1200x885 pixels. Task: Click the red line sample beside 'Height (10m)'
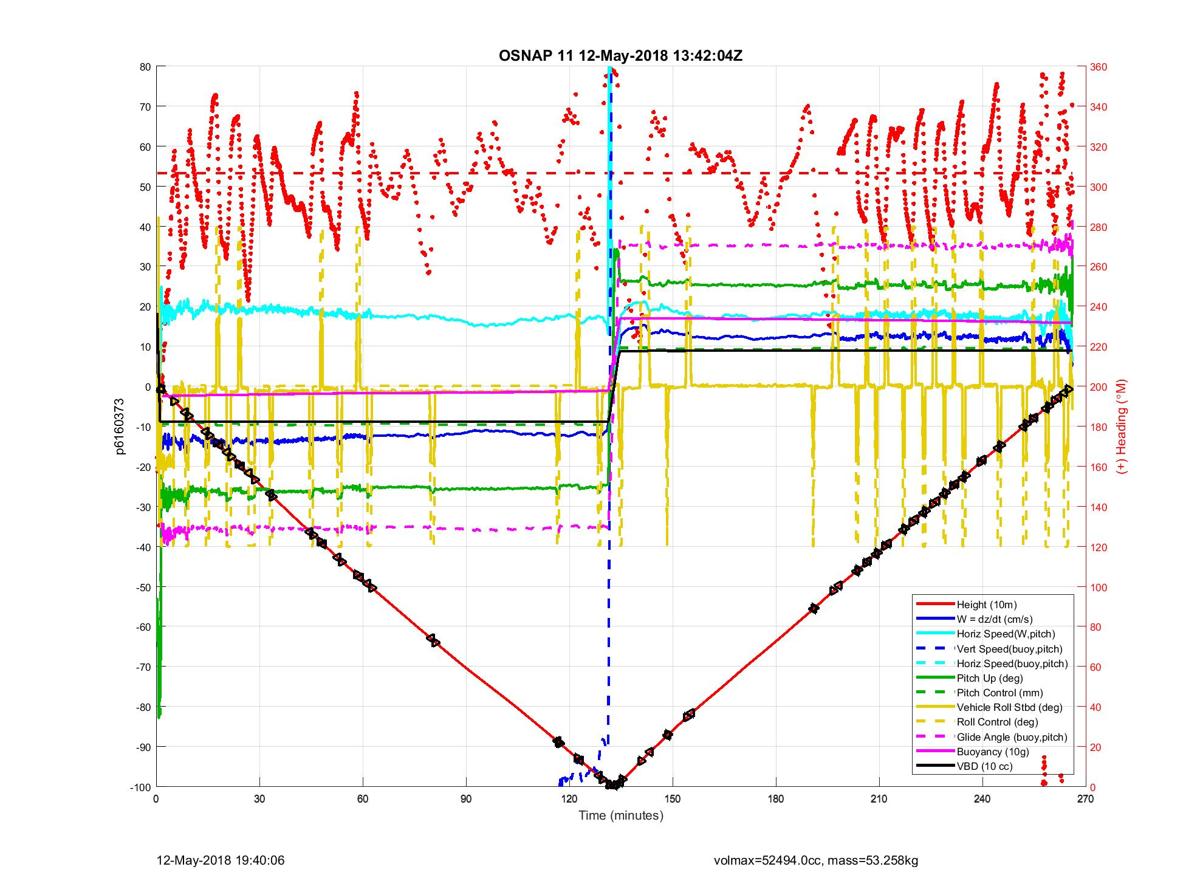934,604
